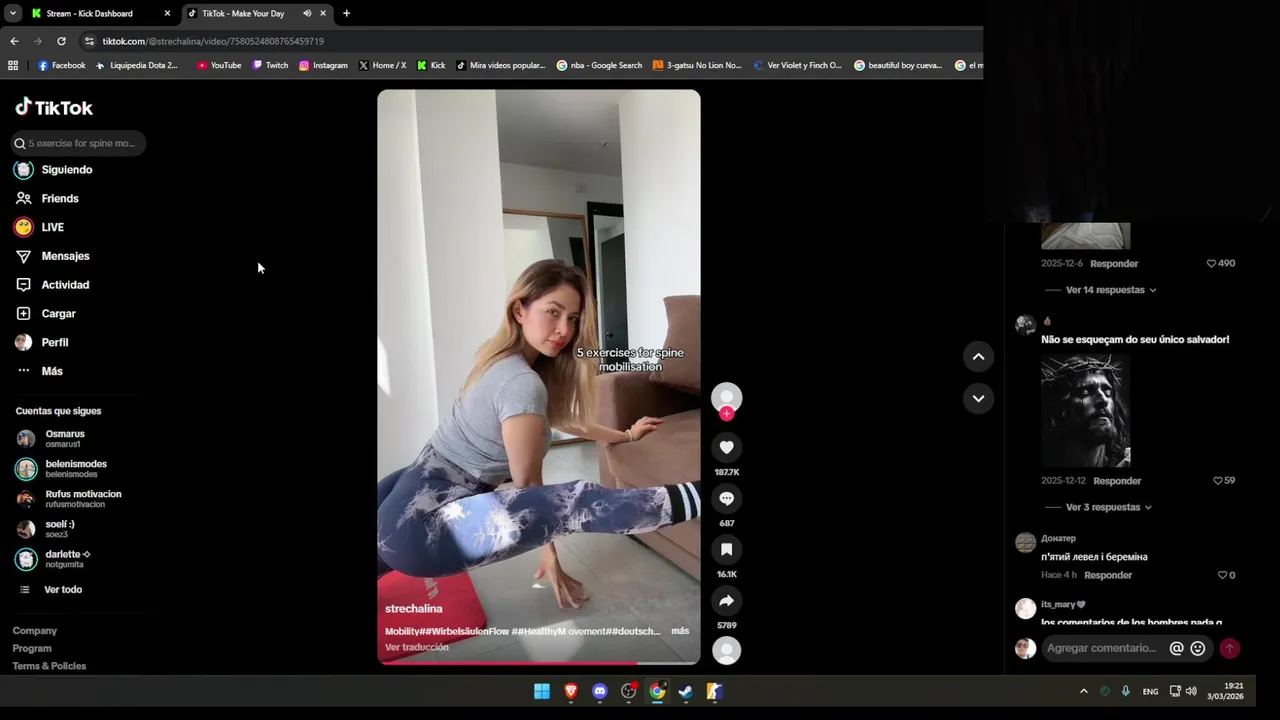
Task: Reply to the Hace 4 h comment
Action: click(x=1108, y=575)
